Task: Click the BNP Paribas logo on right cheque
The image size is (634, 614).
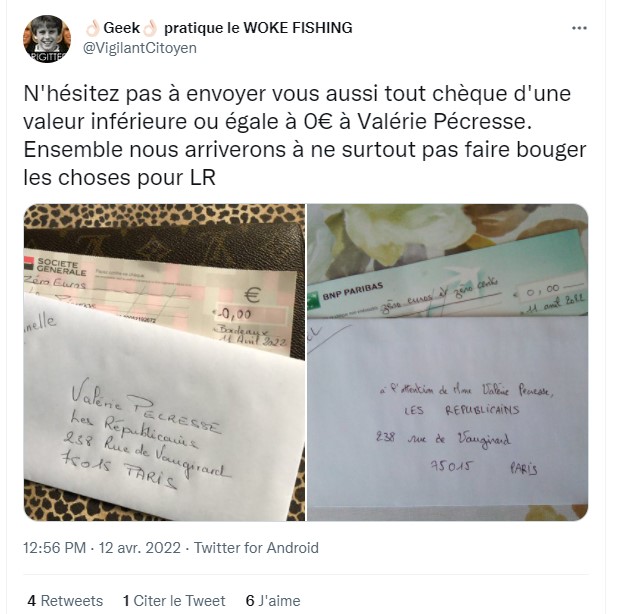Action: (346, 294)
